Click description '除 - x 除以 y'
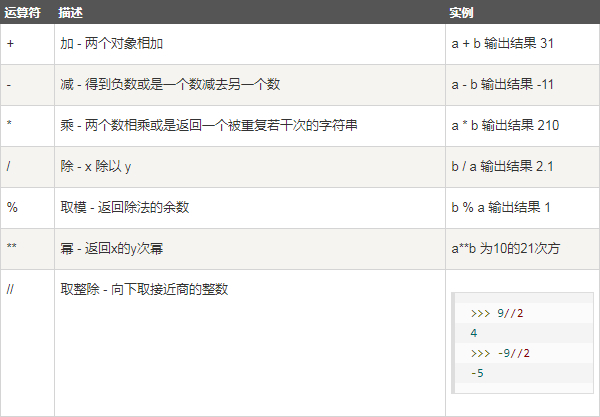Screen dimensions: 600x417 (x=96, y=166)
